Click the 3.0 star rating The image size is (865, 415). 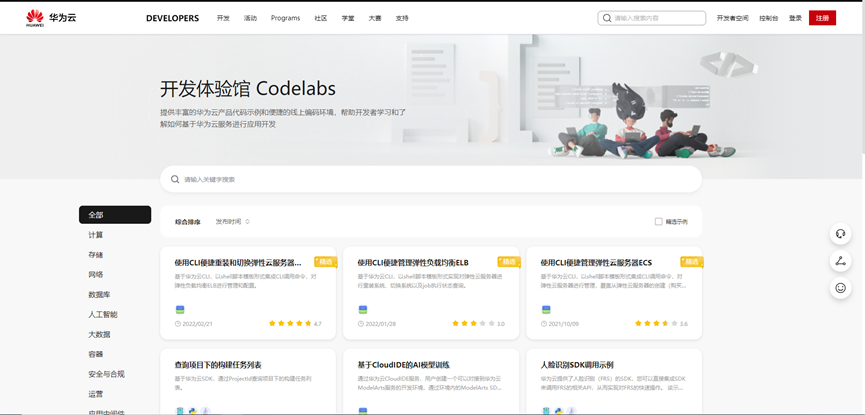pos(478,323)
